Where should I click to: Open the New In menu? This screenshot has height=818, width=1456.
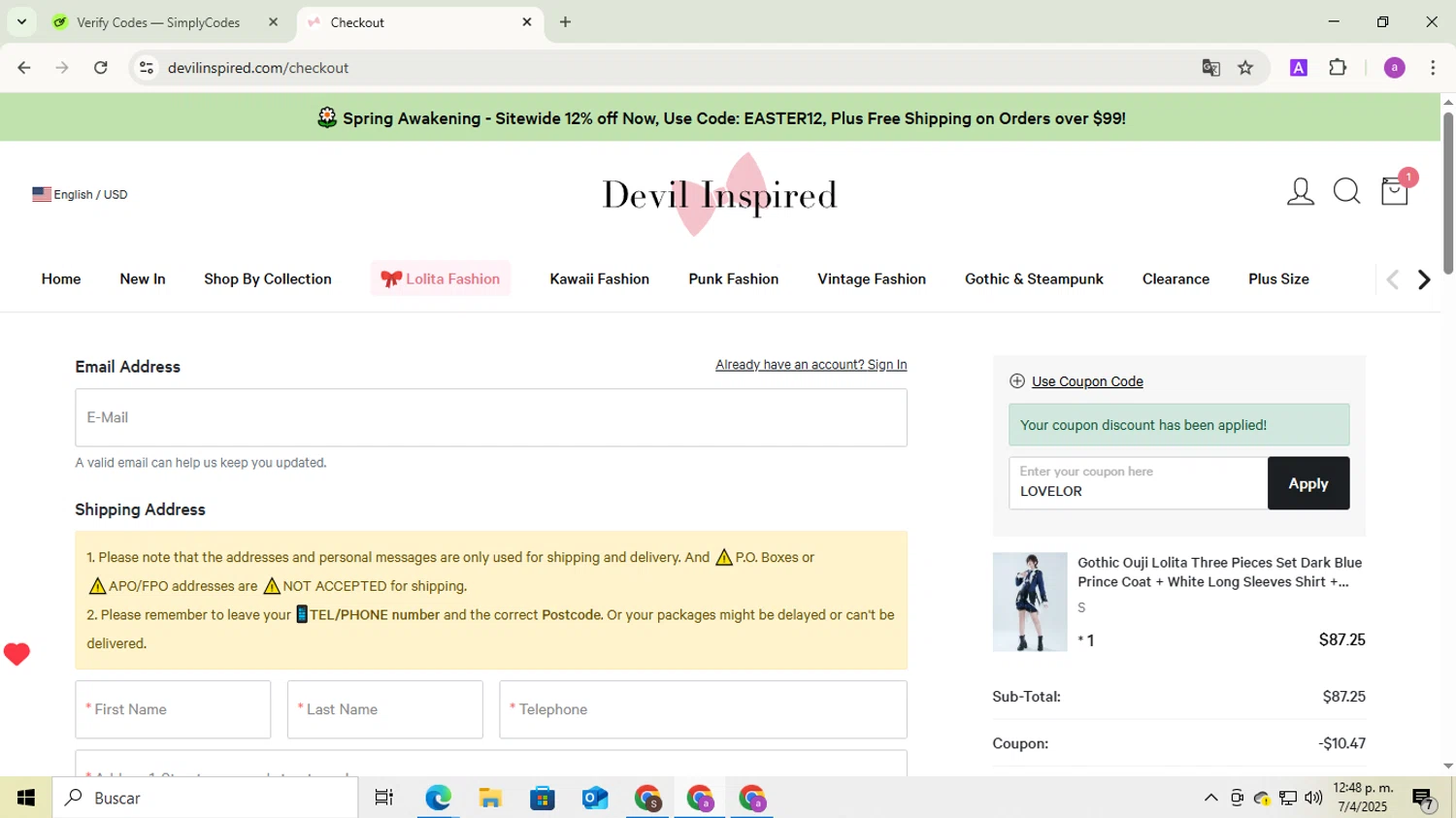tap(143, 278)
